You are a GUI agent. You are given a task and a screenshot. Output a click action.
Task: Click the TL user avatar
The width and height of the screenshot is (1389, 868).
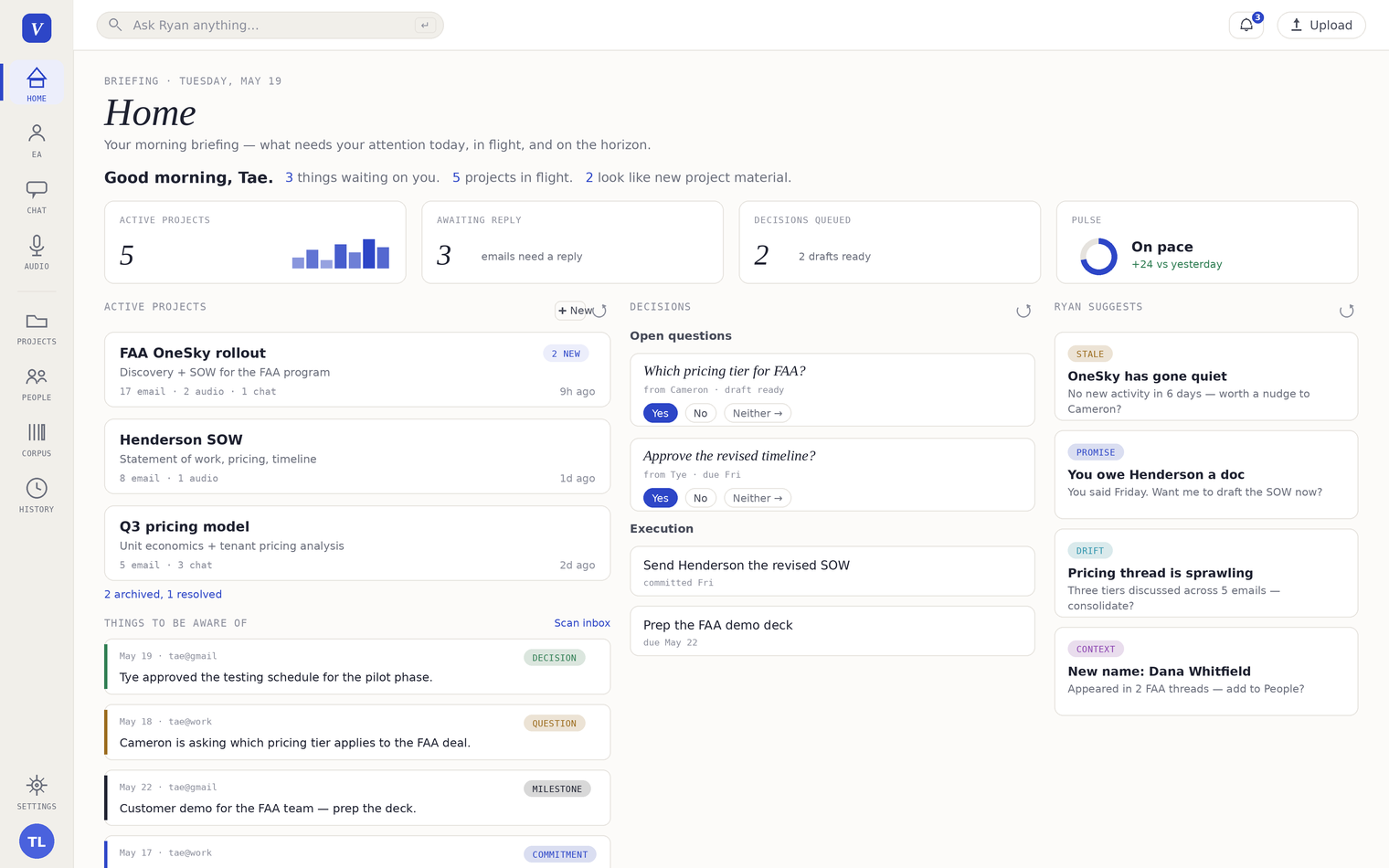pos(37,842)
